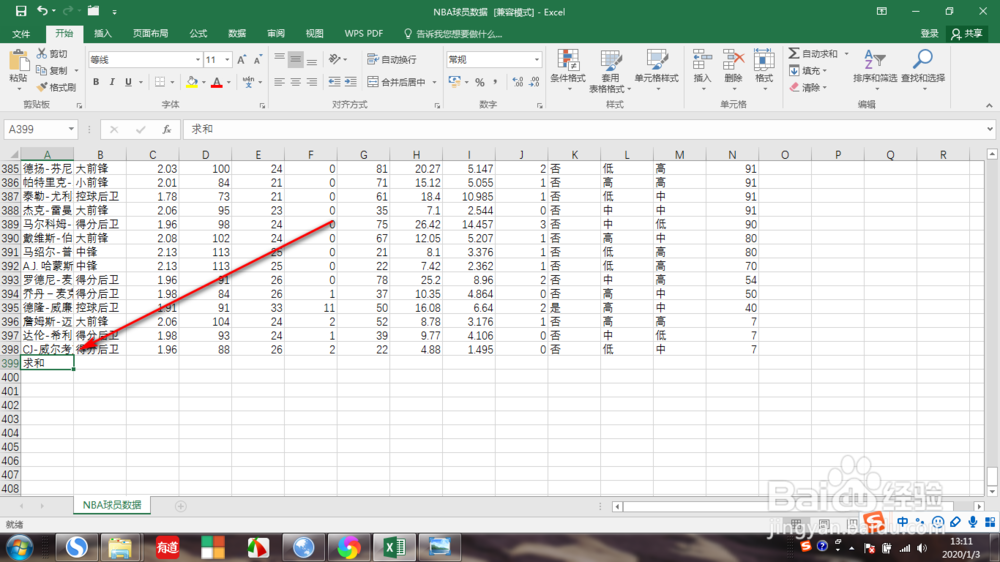
Task: Decrease indent in alignment group
Action: tap(334, 82)
